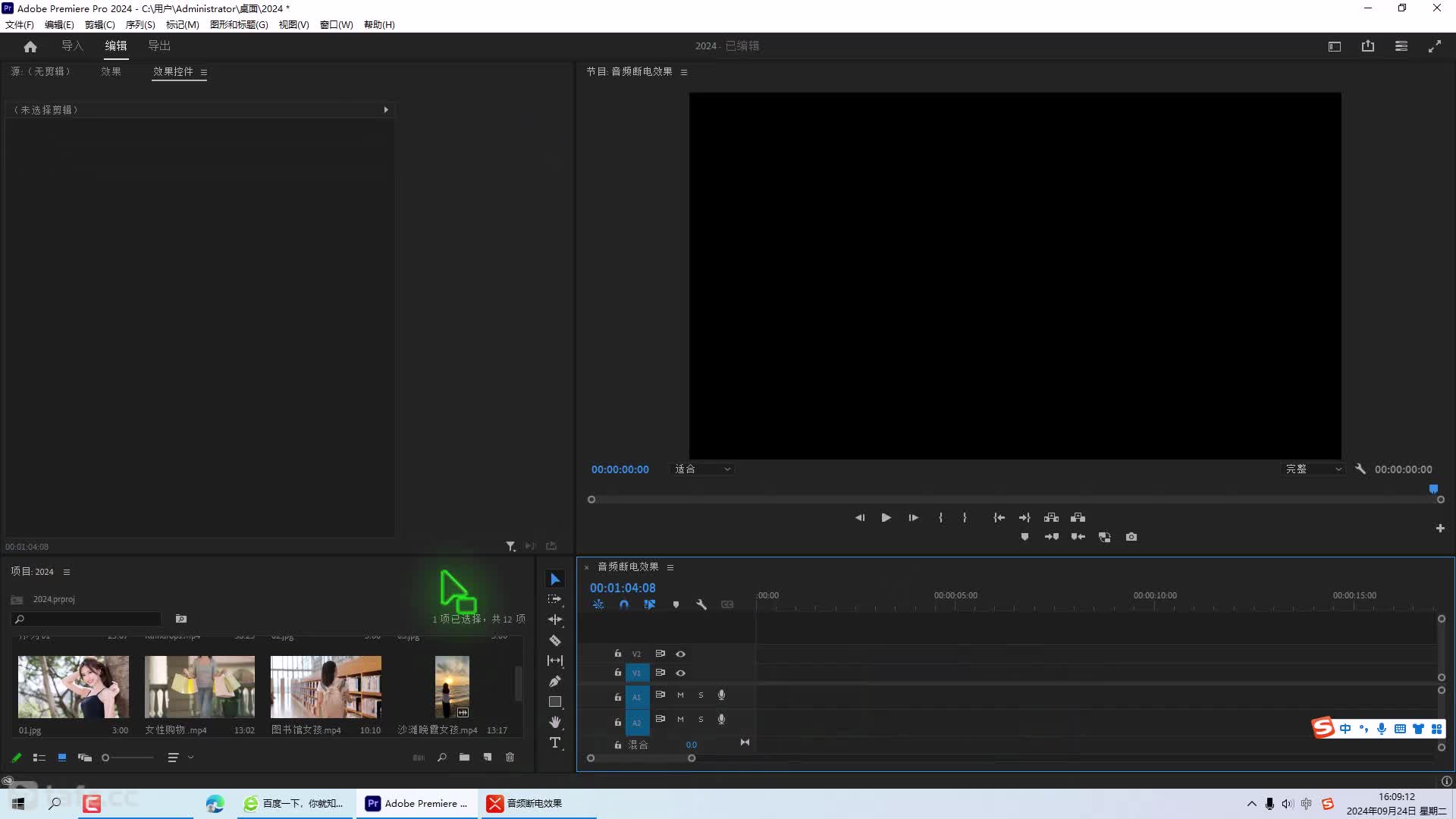Switch Project panel to icon view
The height and width of the screenshot is (819, 1456).
coord(62,758)
